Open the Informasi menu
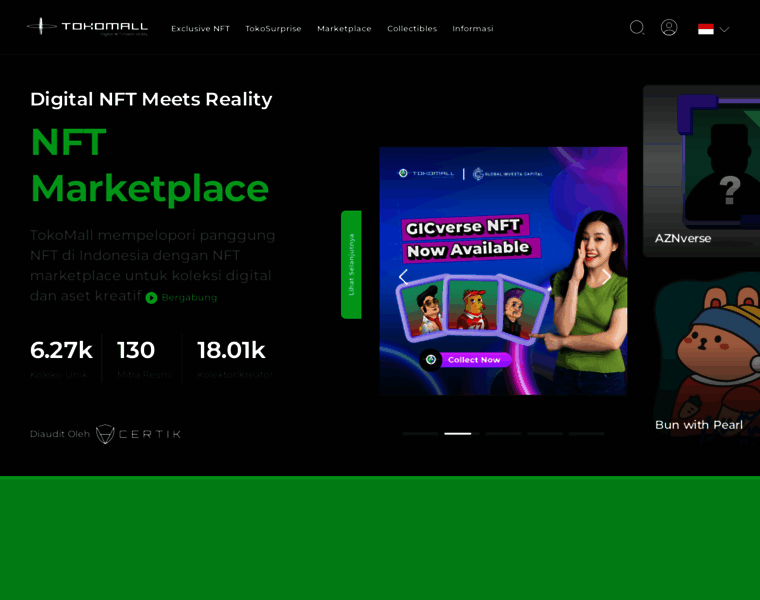 473,29
